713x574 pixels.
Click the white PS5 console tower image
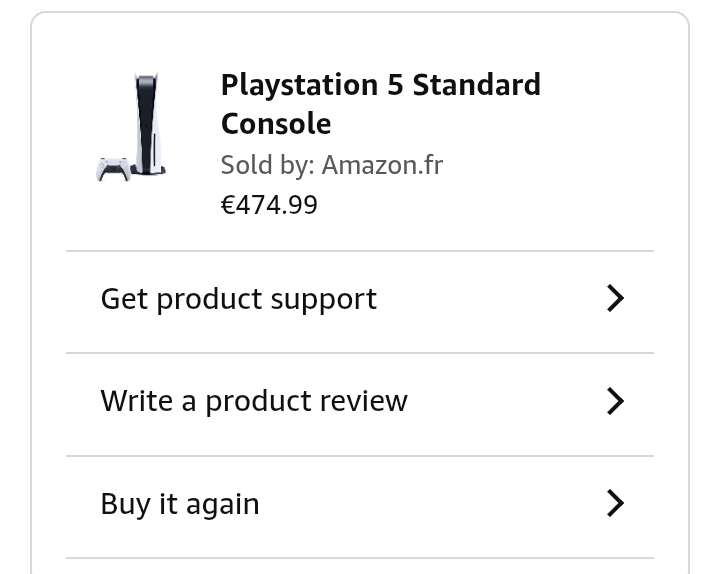[x=147, y=123]
